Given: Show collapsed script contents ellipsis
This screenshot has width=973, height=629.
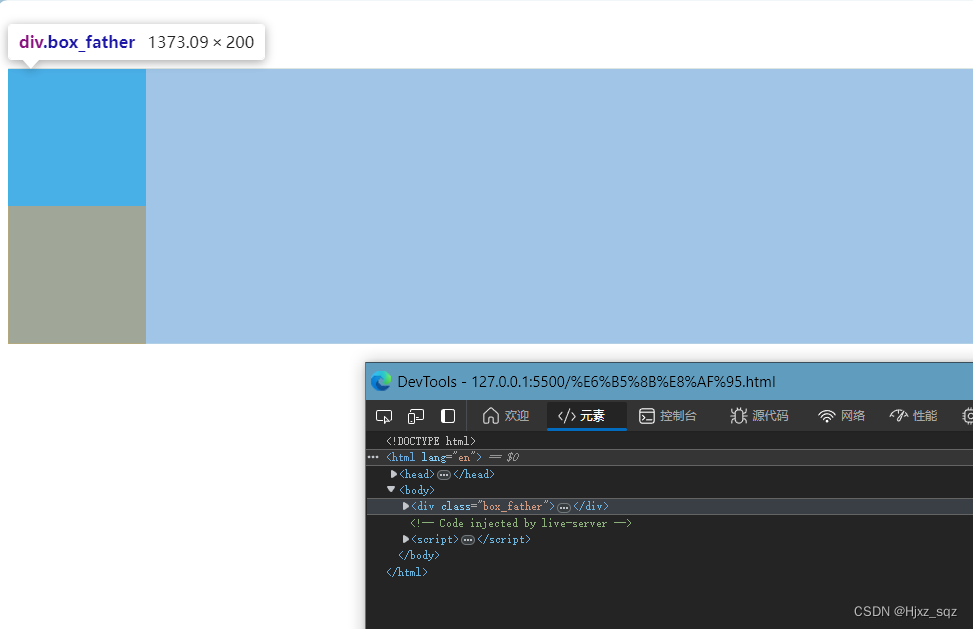Looking at the screenshot, I should click(x=468, y=540).
